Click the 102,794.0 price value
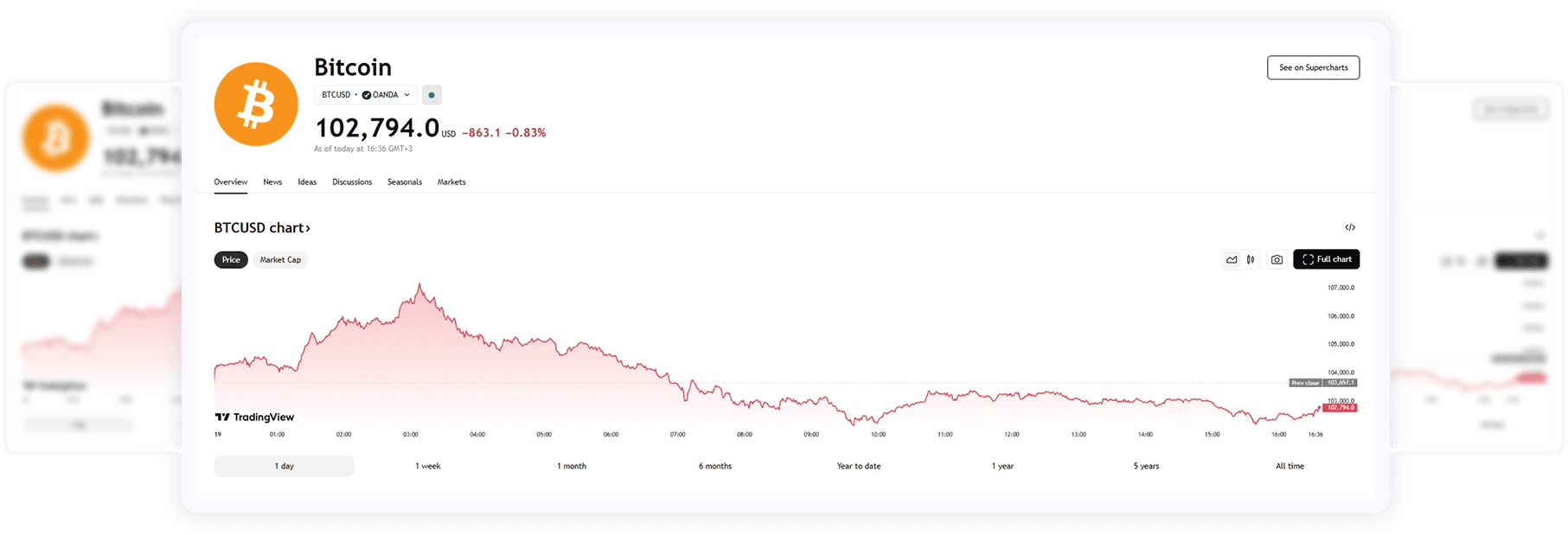Viewport: 1568px width, 535px height. pos(377,128)
